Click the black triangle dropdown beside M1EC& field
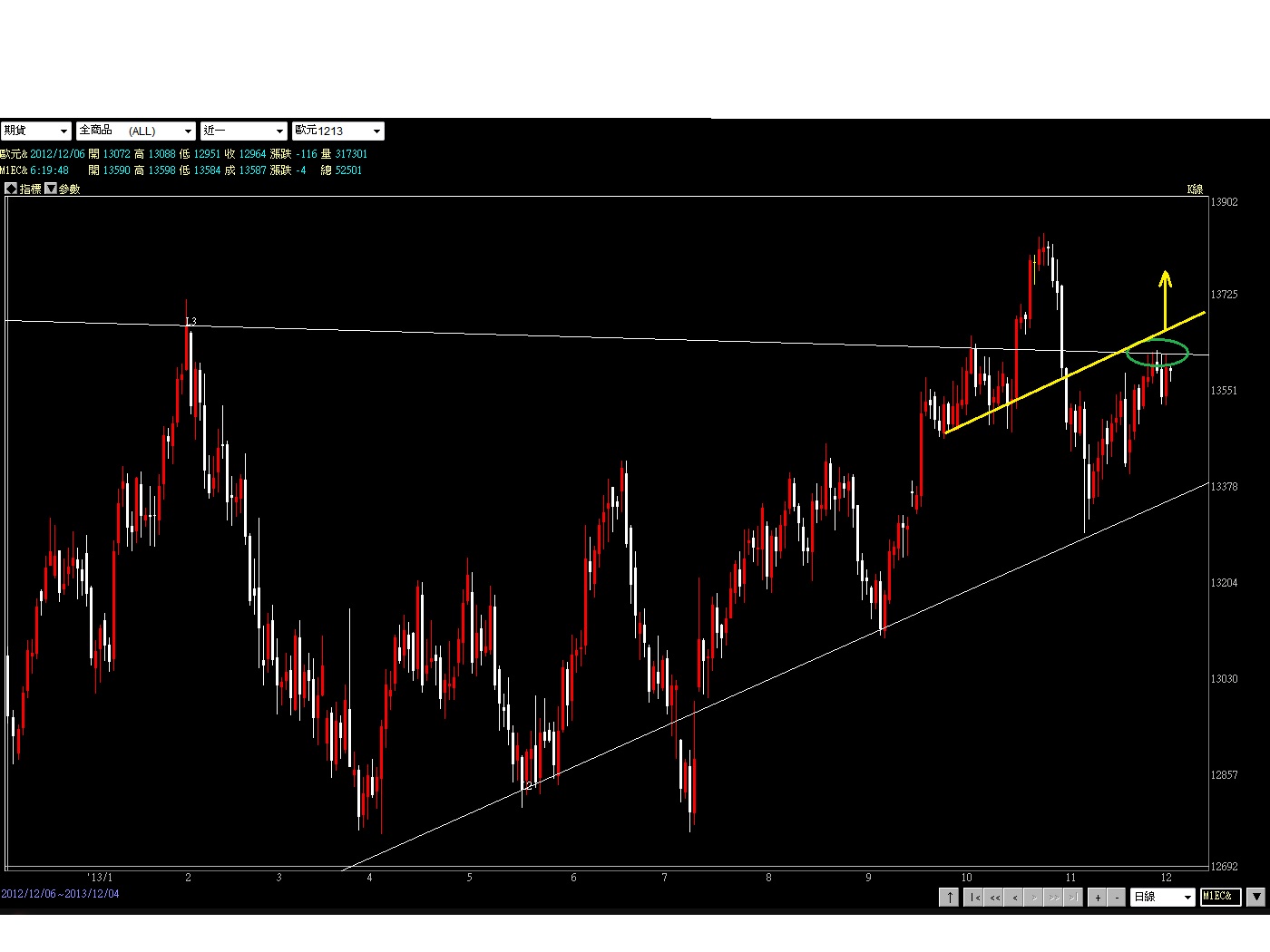 pyautogui.click(x=1256, y=897)
